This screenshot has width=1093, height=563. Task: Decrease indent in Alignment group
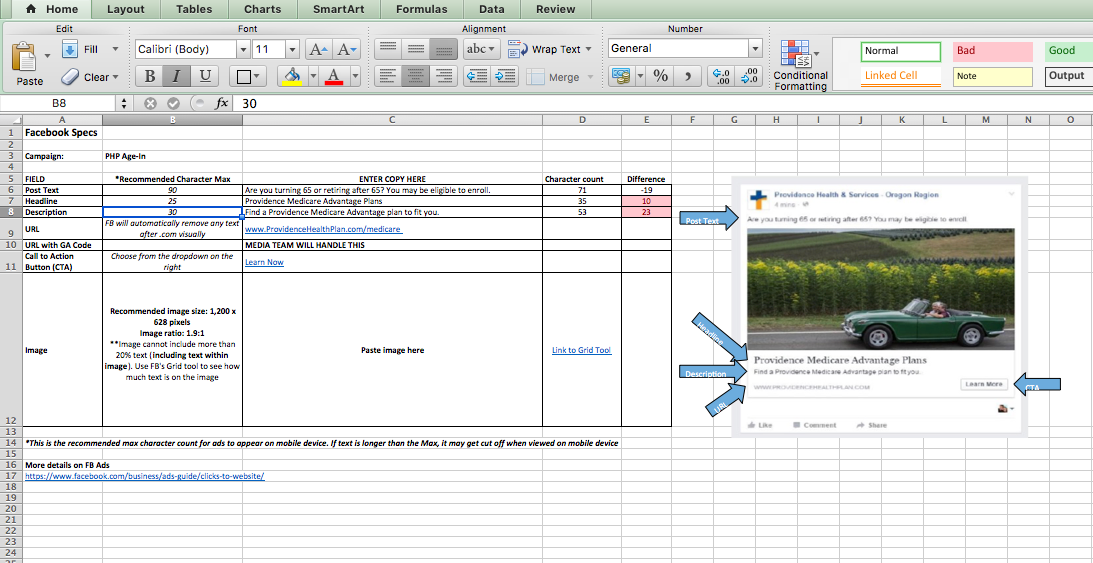[477, 76]
